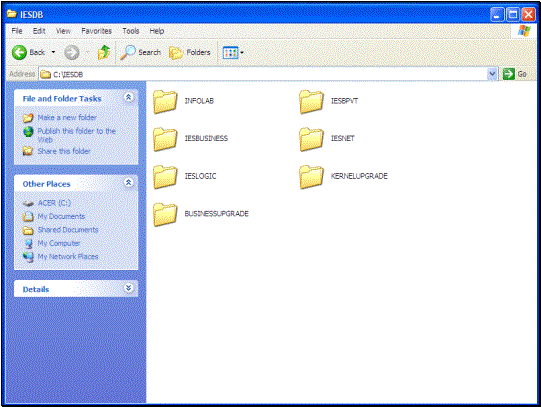This screenshot has width=541, height=407.
Task: Select the KERNELUPGRADE folder icon
Action: (x=312, y=177)
